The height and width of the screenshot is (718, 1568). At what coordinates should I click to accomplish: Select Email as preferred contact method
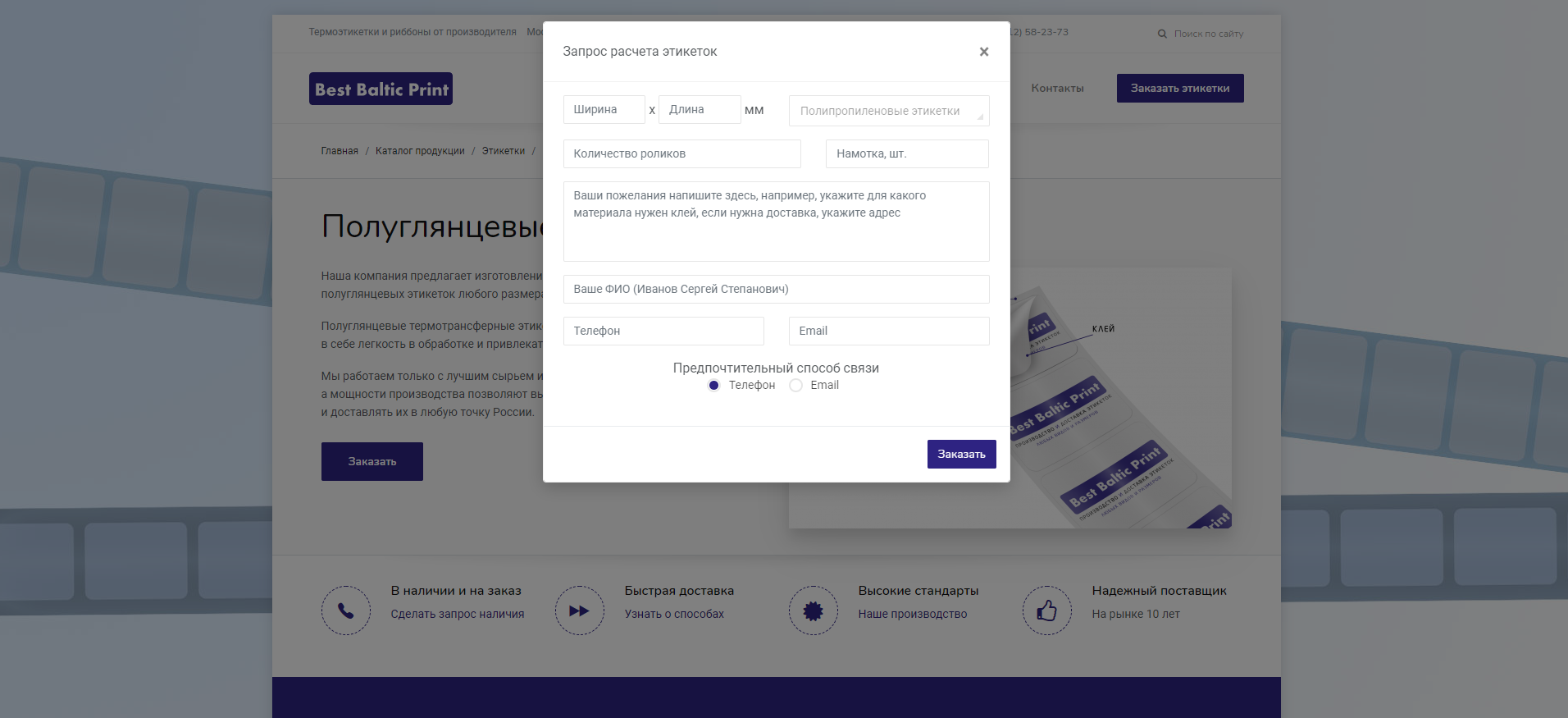click(x=795, y=386)
